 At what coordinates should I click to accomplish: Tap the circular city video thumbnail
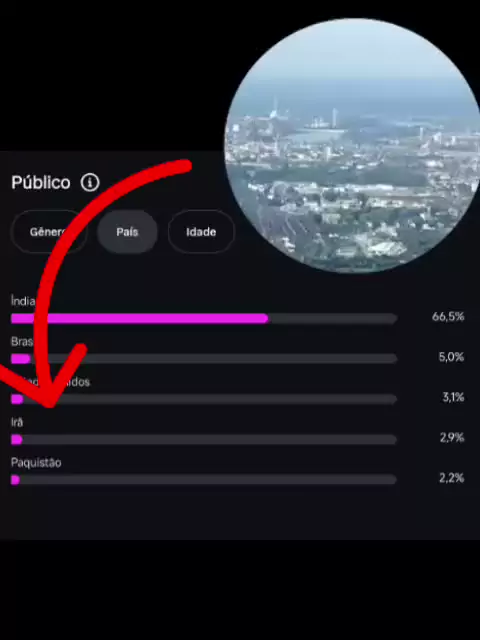(x=353, y=145)
